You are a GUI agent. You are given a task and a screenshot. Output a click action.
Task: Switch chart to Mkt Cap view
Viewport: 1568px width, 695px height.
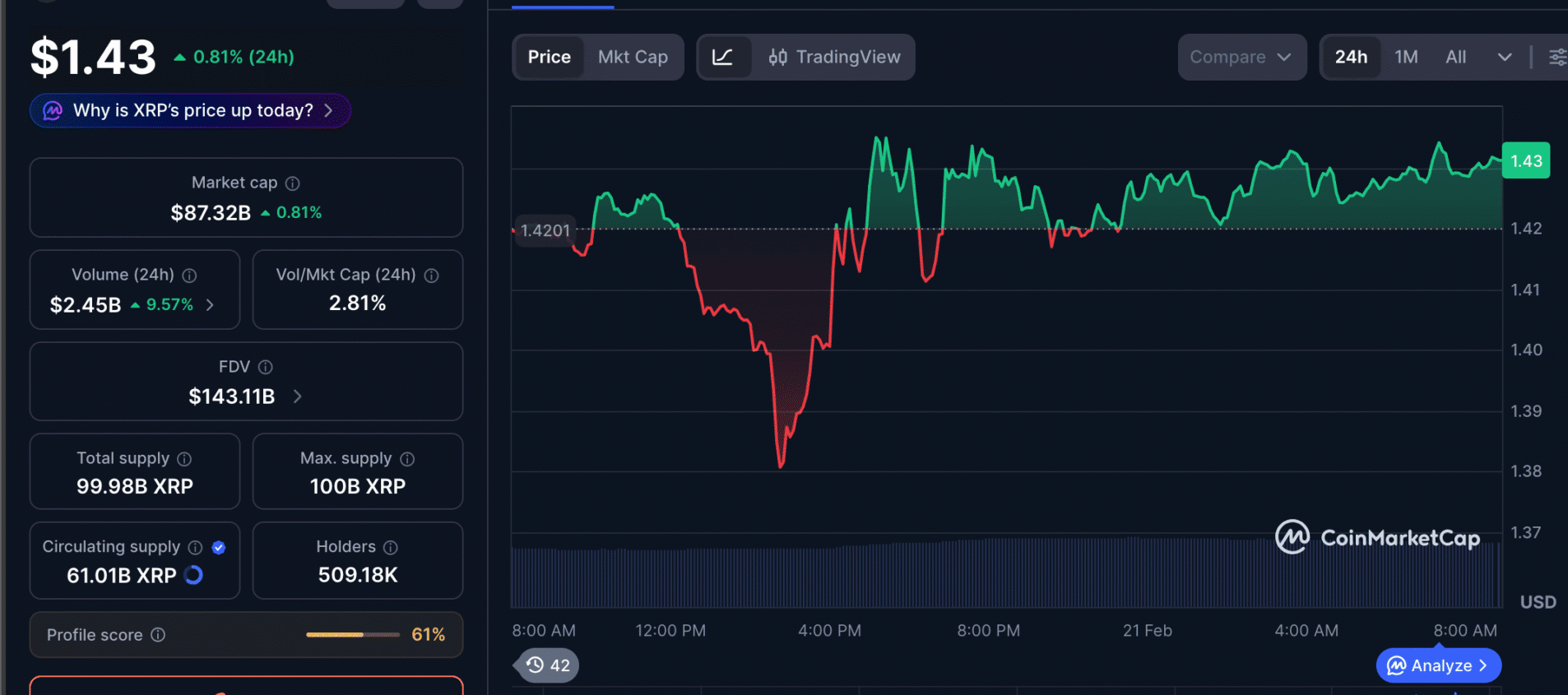633,58
